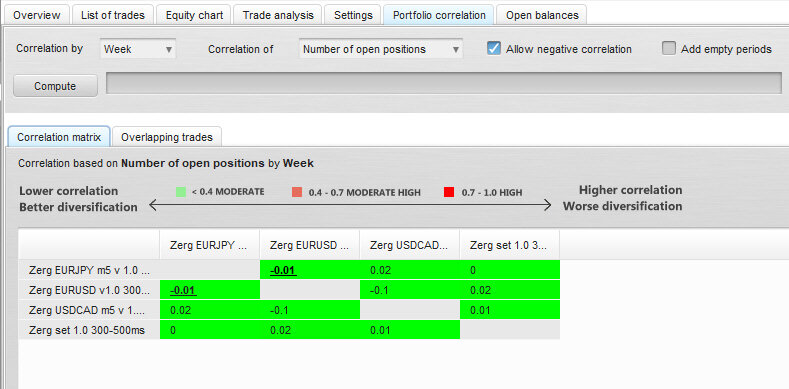Click 0.01 cell in Zerg set row
The height and width of the screenshot is (389, 789).
pos(410,330)
